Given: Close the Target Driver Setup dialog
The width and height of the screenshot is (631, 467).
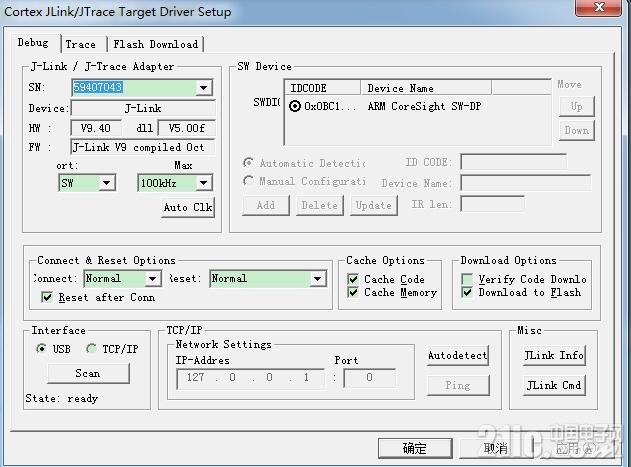Looking at the screenshot, I should pyautogui.click(x=599, y=7).
